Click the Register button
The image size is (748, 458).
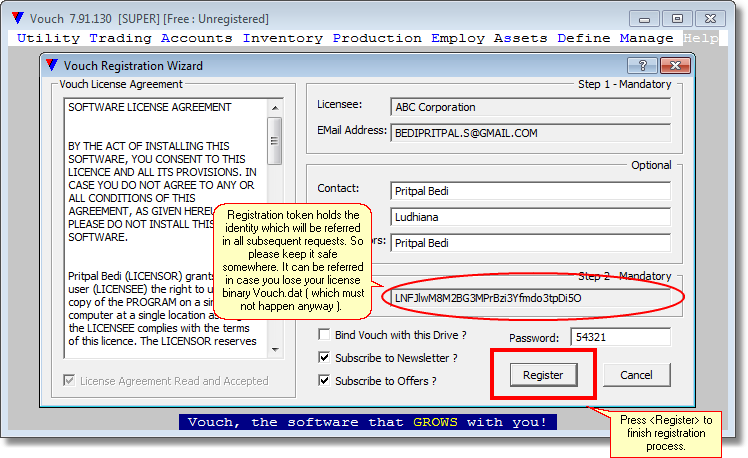[543, 375]
